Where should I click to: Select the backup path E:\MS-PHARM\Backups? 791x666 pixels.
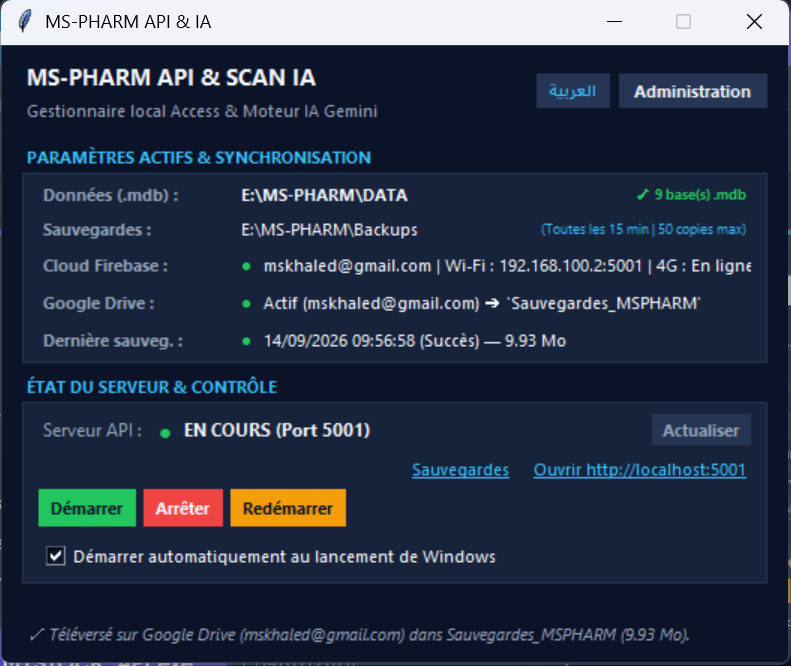click(x=329, y=230)
